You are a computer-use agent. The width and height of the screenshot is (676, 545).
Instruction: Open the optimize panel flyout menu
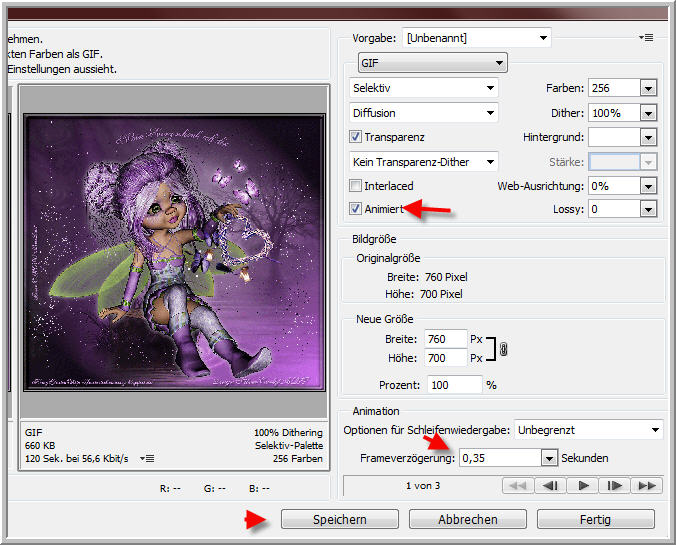click(646, 38)
